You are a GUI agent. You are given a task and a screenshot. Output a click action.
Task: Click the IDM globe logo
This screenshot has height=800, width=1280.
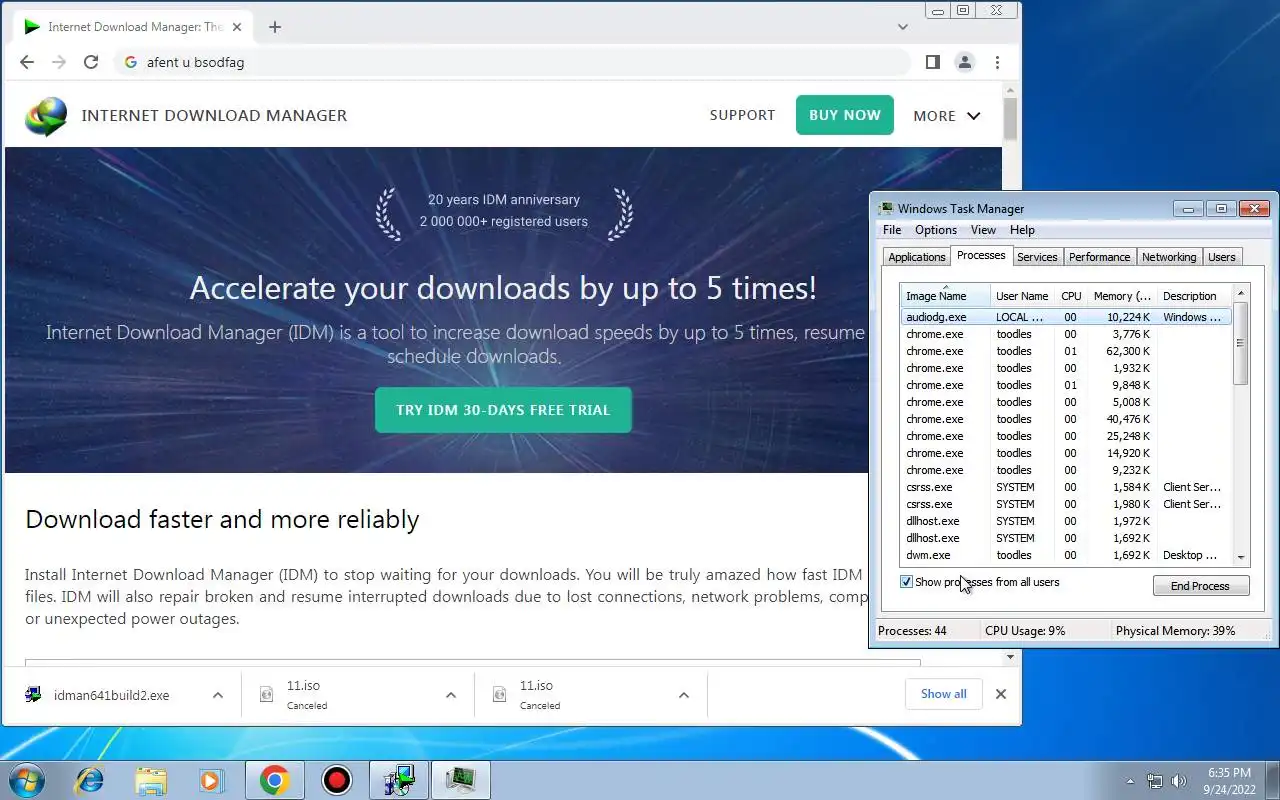pyautogui.click(x=46, y=116)
